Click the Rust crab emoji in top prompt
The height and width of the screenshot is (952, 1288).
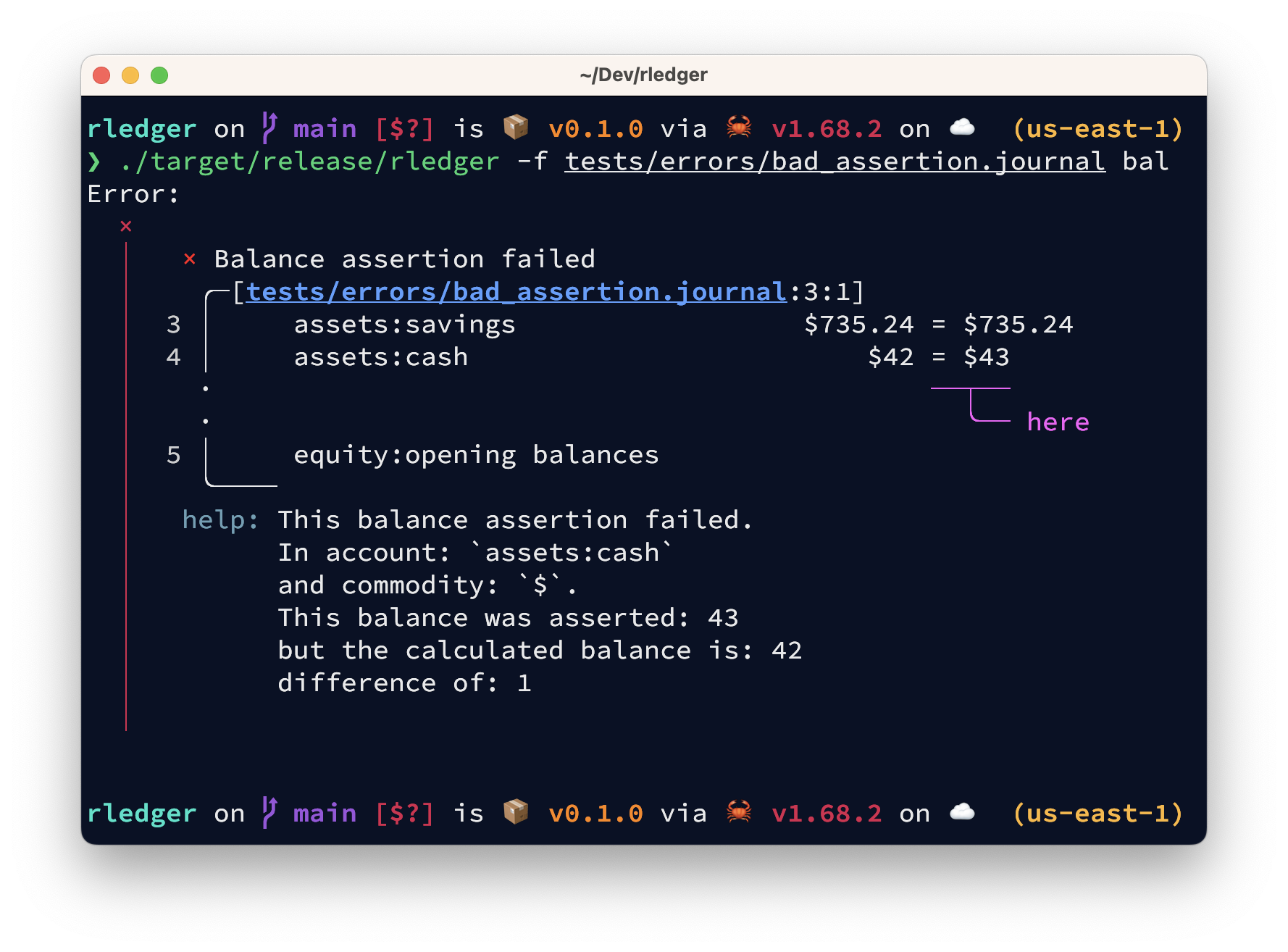(x=738, y=128)
